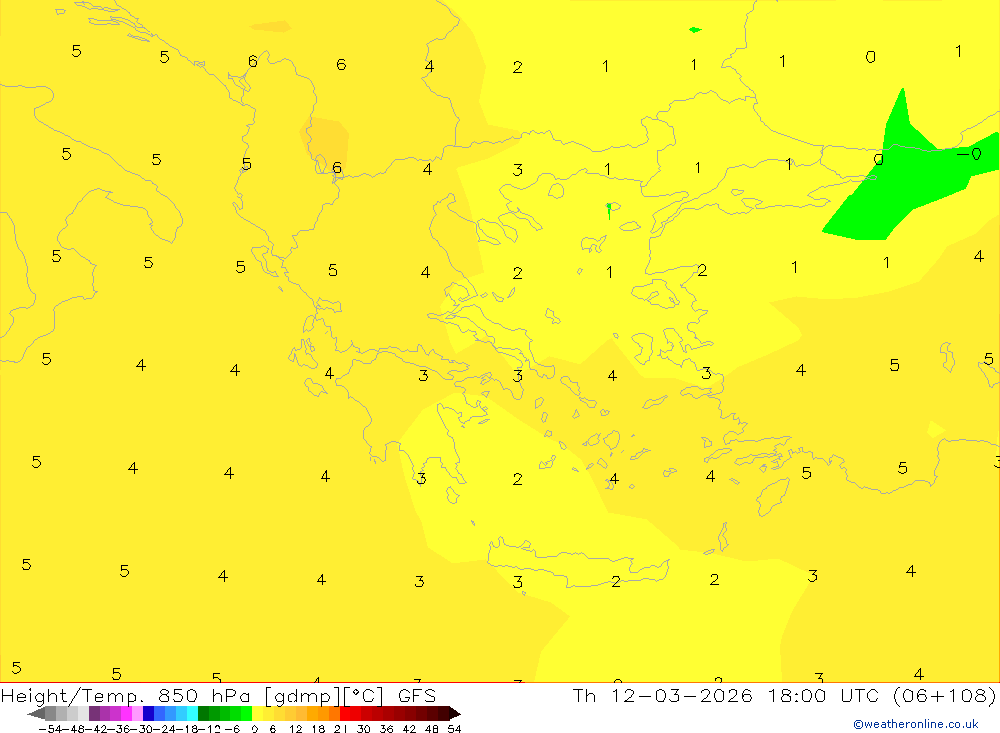Pick the dark purple legend swatch
Image resolution: width=1000 pixels, height=733 pixels.
coord(94,714)
